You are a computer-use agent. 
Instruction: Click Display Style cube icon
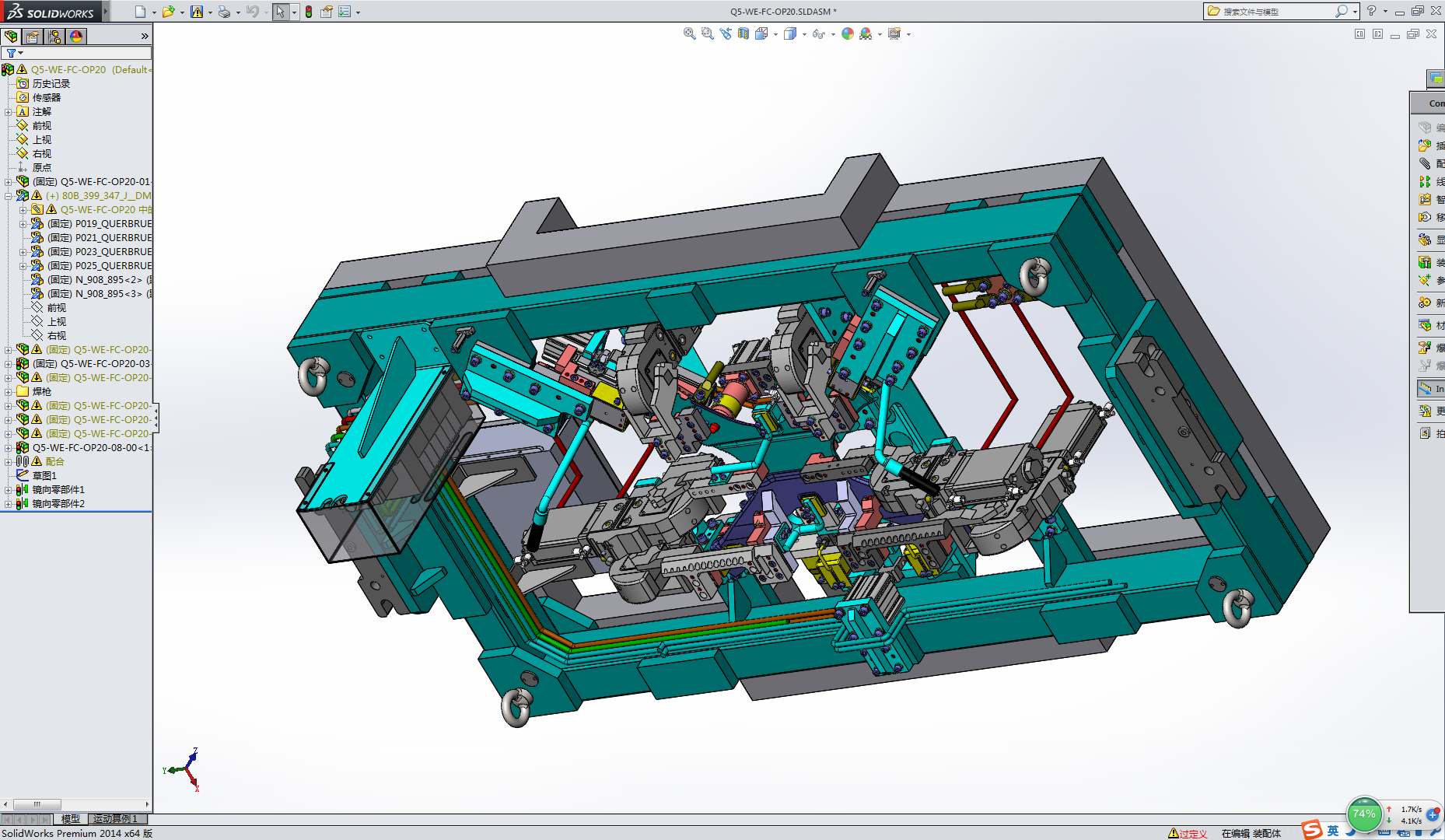[790, 33]
